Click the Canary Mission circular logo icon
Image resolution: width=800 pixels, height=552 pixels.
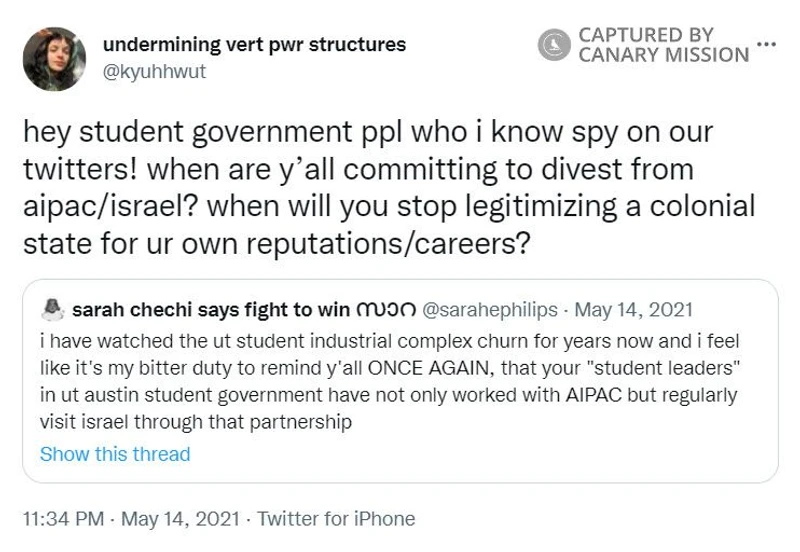click(554, 45)
